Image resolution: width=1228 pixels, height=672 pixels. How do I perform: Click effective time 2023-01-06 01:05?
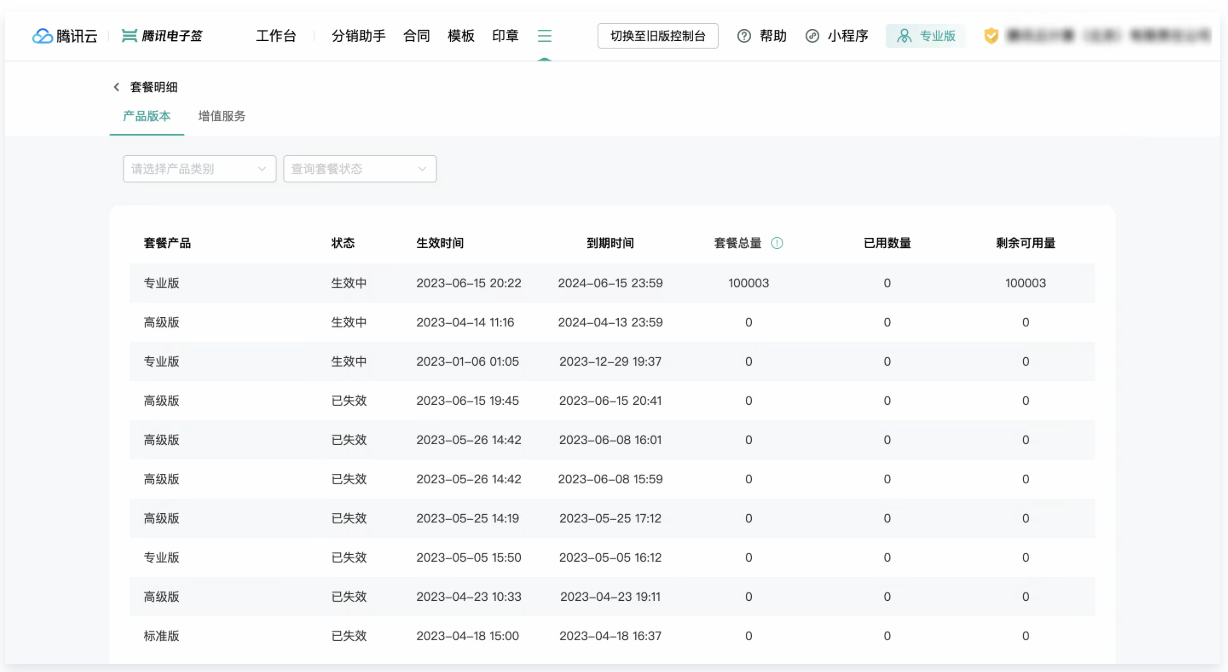468,361
